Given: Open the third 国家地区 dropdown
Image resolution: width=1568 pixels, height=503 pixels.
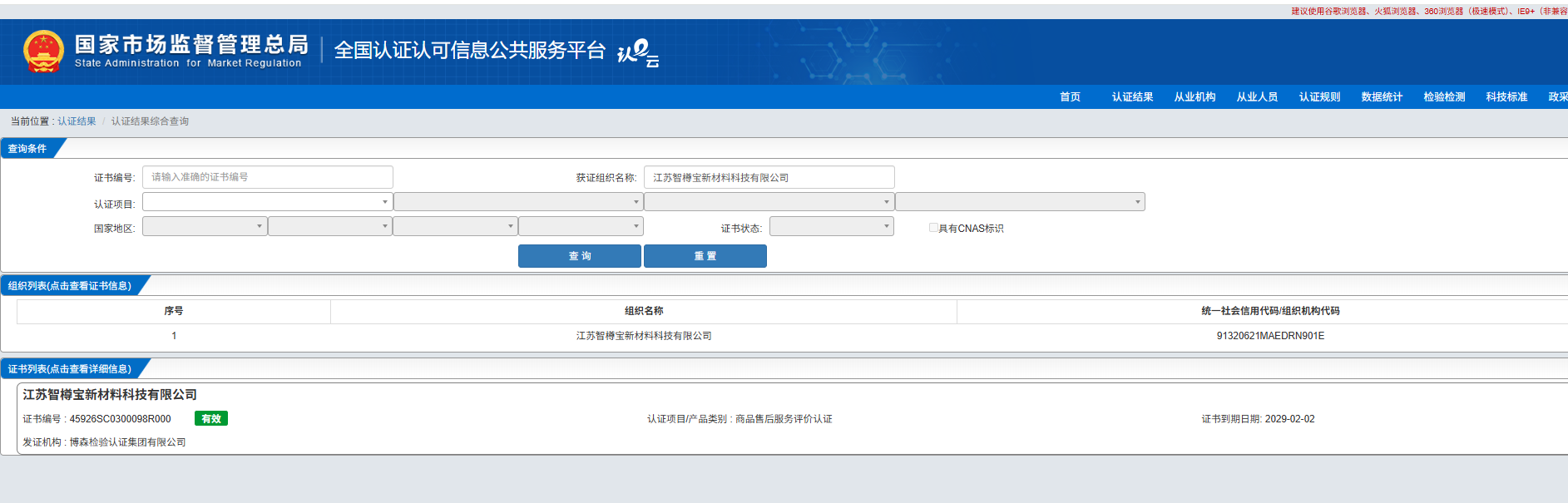Looking at the screenshot, I should (455, 226).
